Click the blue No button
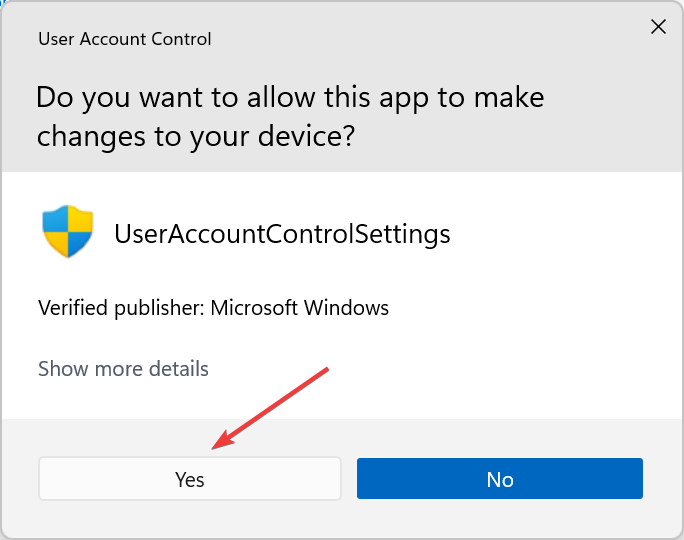Image resolution: width=684 pixels, height=540 pixels. [x=499, y=478]
